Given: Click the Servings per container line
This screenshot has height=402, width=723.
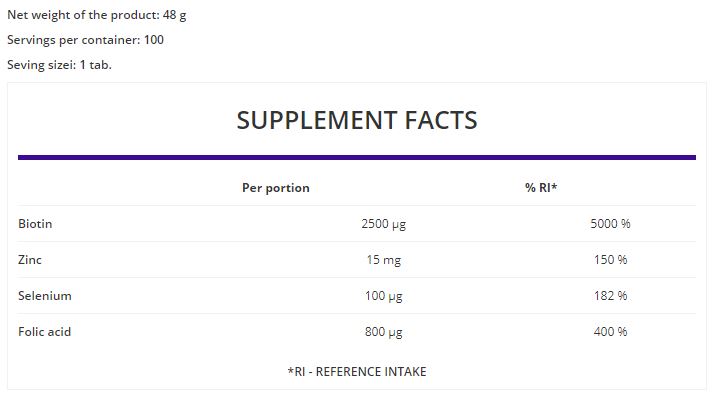Looking at the screenshot, I should [85, 40].
